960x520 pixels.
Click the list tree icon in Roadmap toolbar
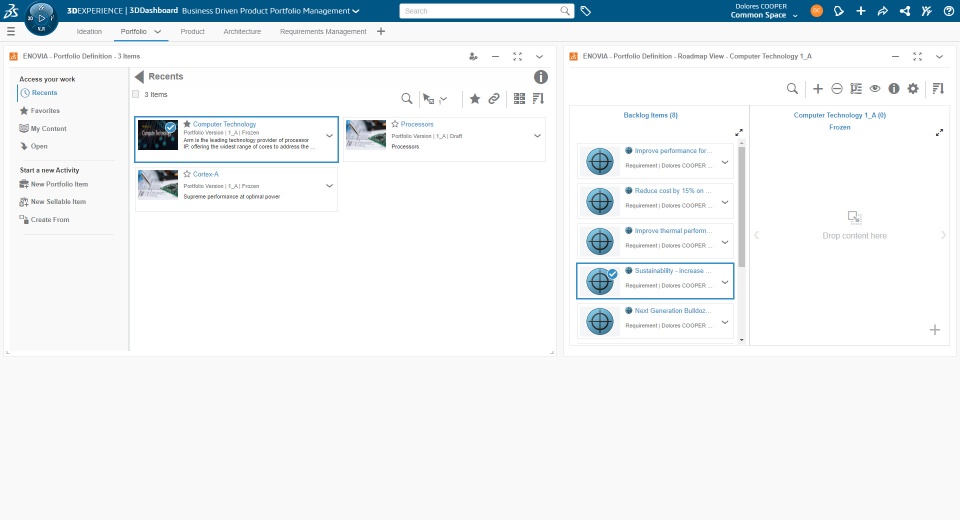[856, 89]
